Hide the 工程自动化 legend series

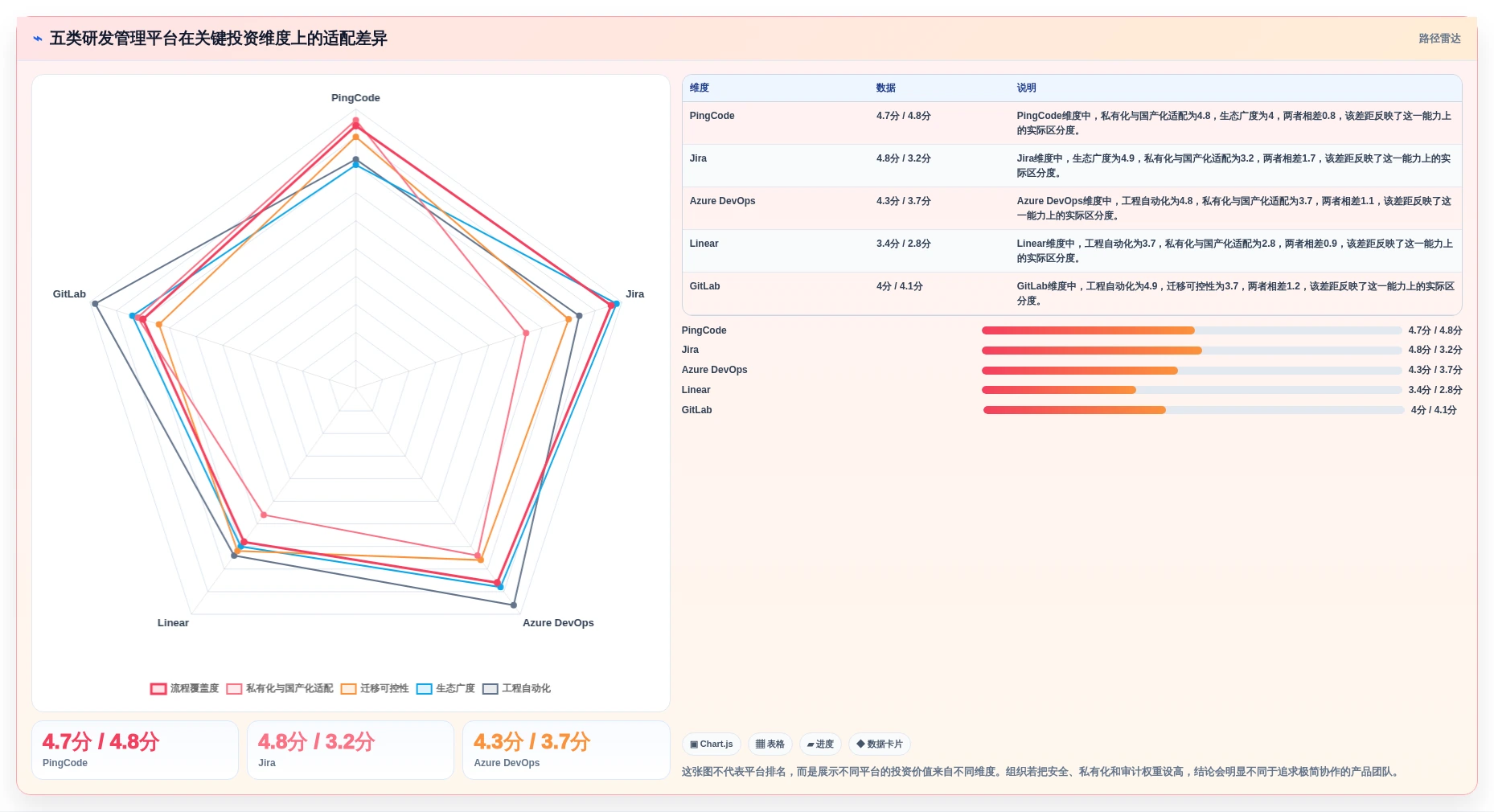pyautogui.click(x=517, y=688)
